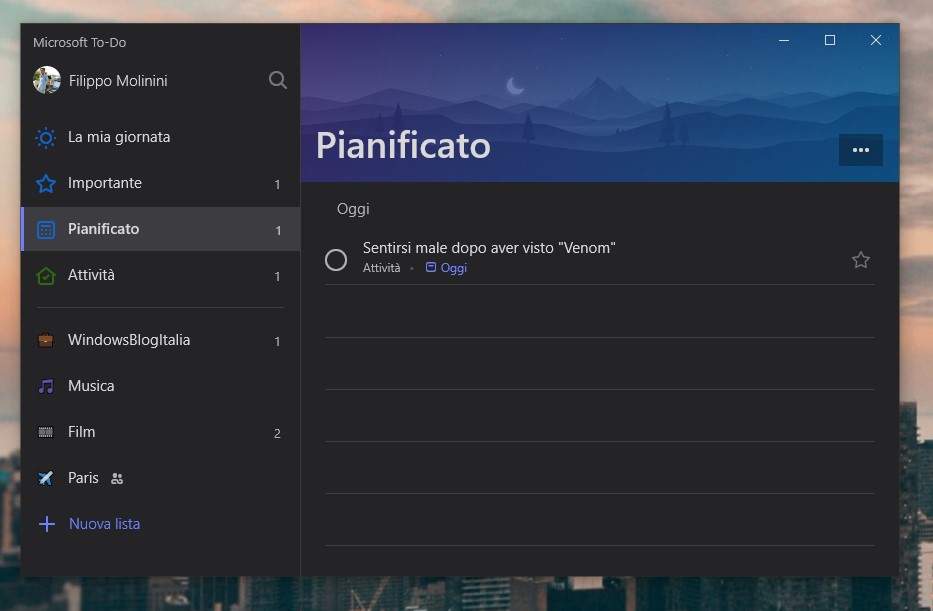Create a list via Nuova lista link
This screenshot has height=611, width=933.
pyautogui.click(x=105, y=524)
